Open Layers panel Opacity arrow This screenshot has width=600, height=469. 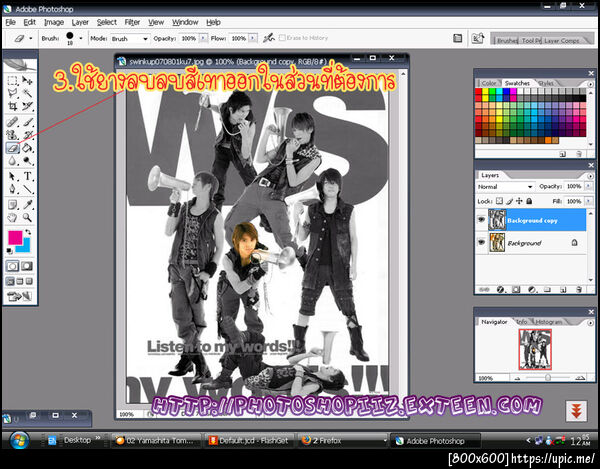[x=588, y=186]
